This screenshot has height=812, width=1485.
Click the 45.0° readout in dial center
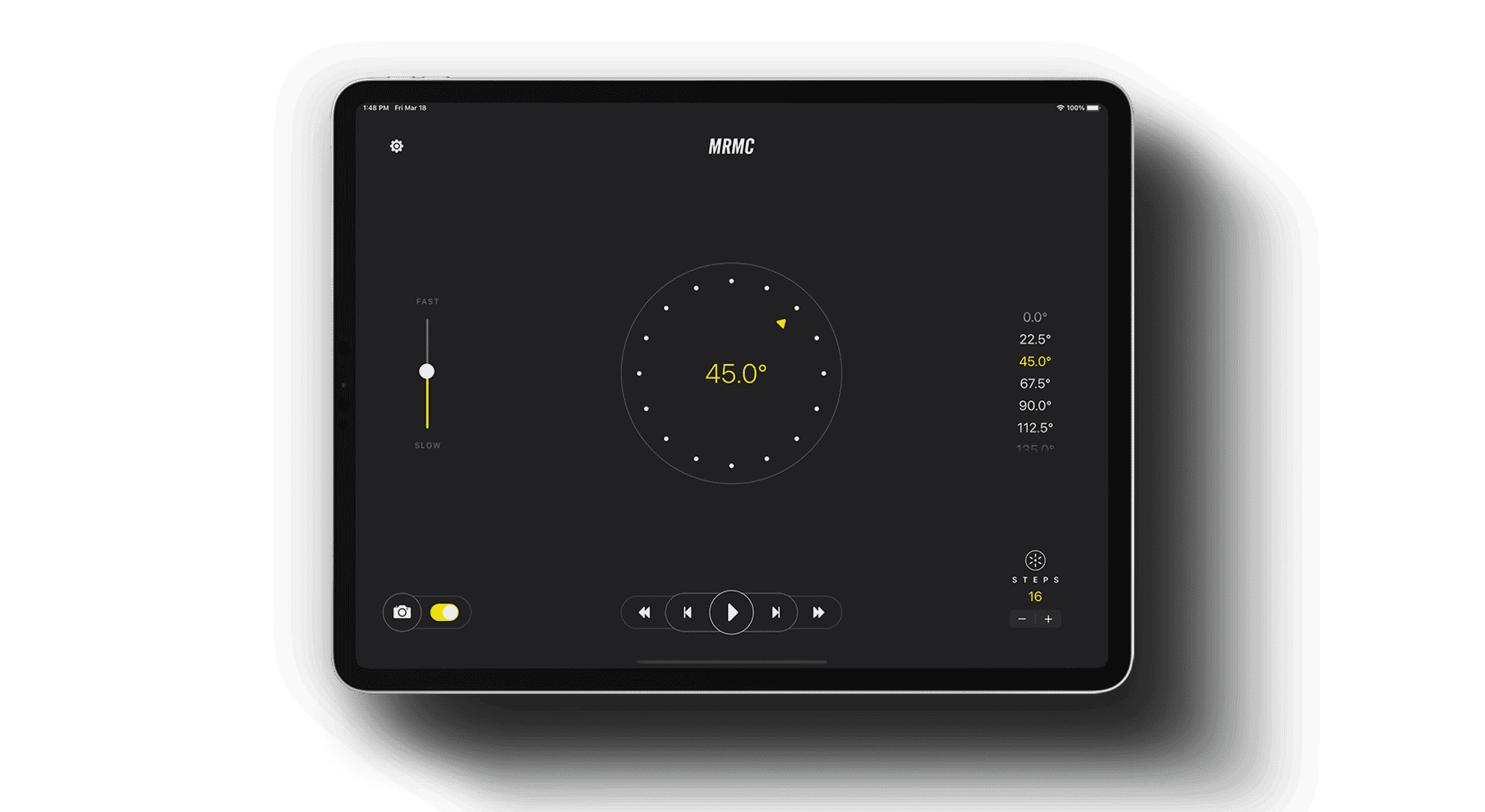(x=736, y=373)
